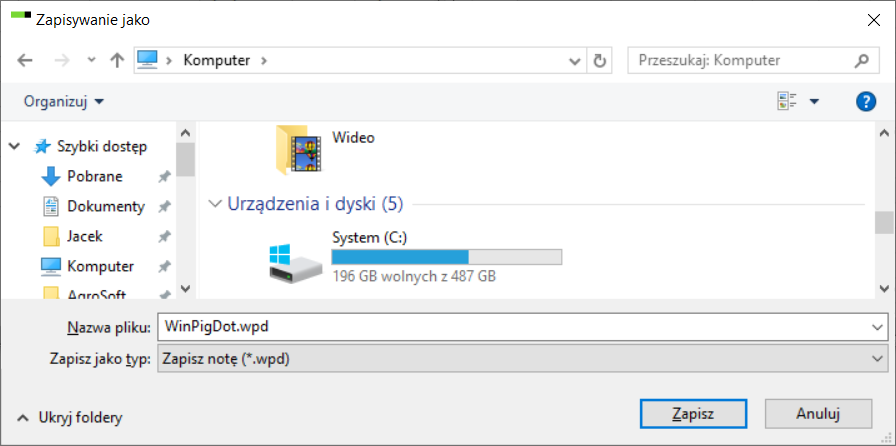Click Komputer in the address breadcrumb
896x446 pixels.
pos(217,61)
